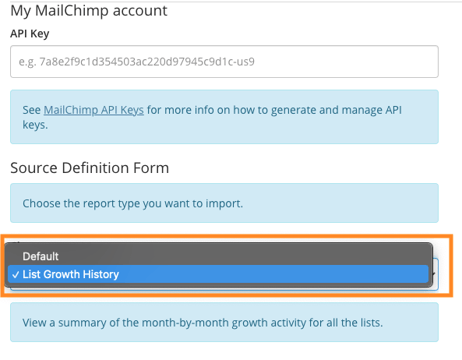Click the 'My MailChimp account' heading
Viewport: 462px width, 360px height.
(x=89, y=11)
